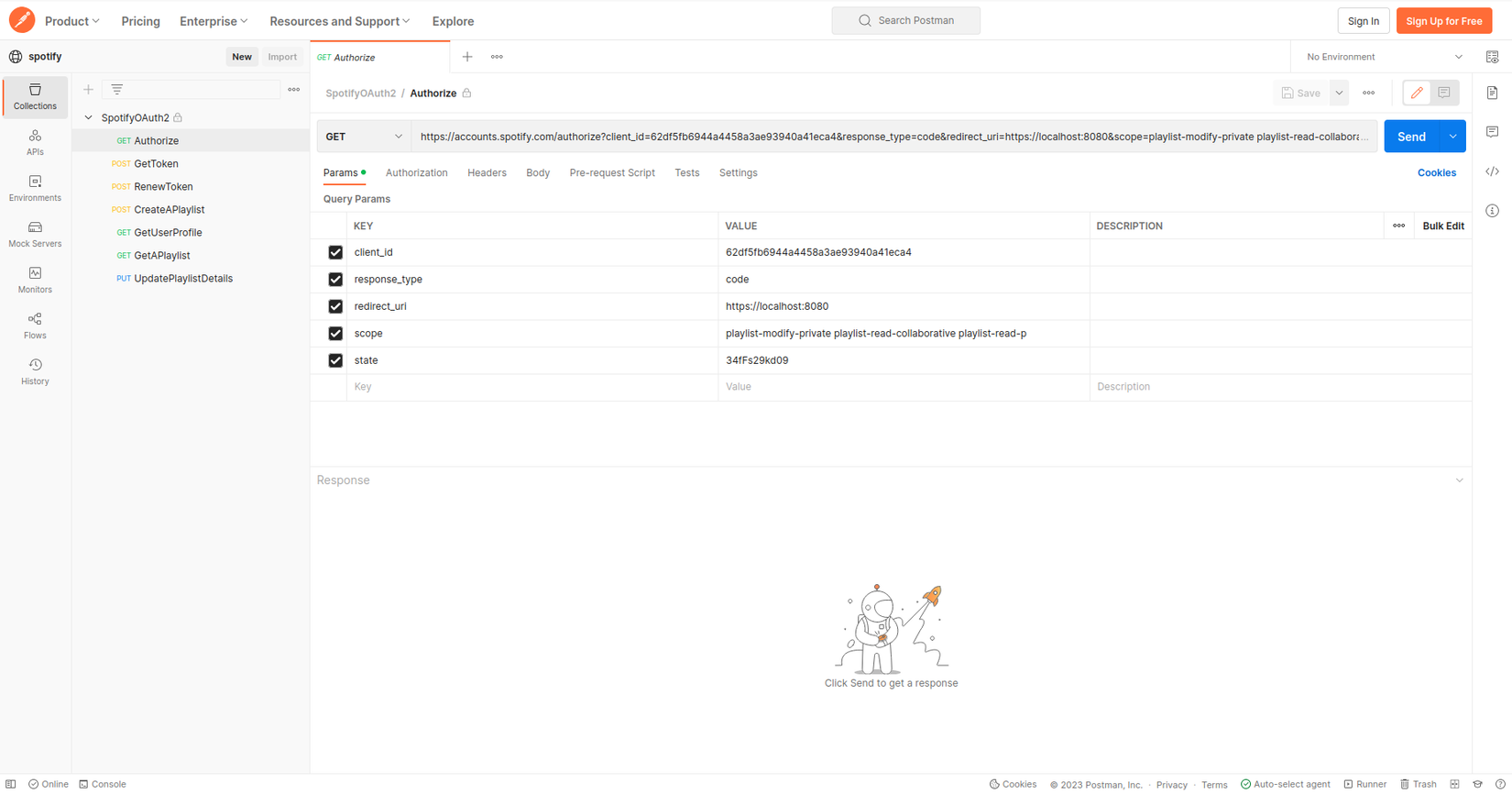Switch to the Settings tab

[739, 172]
